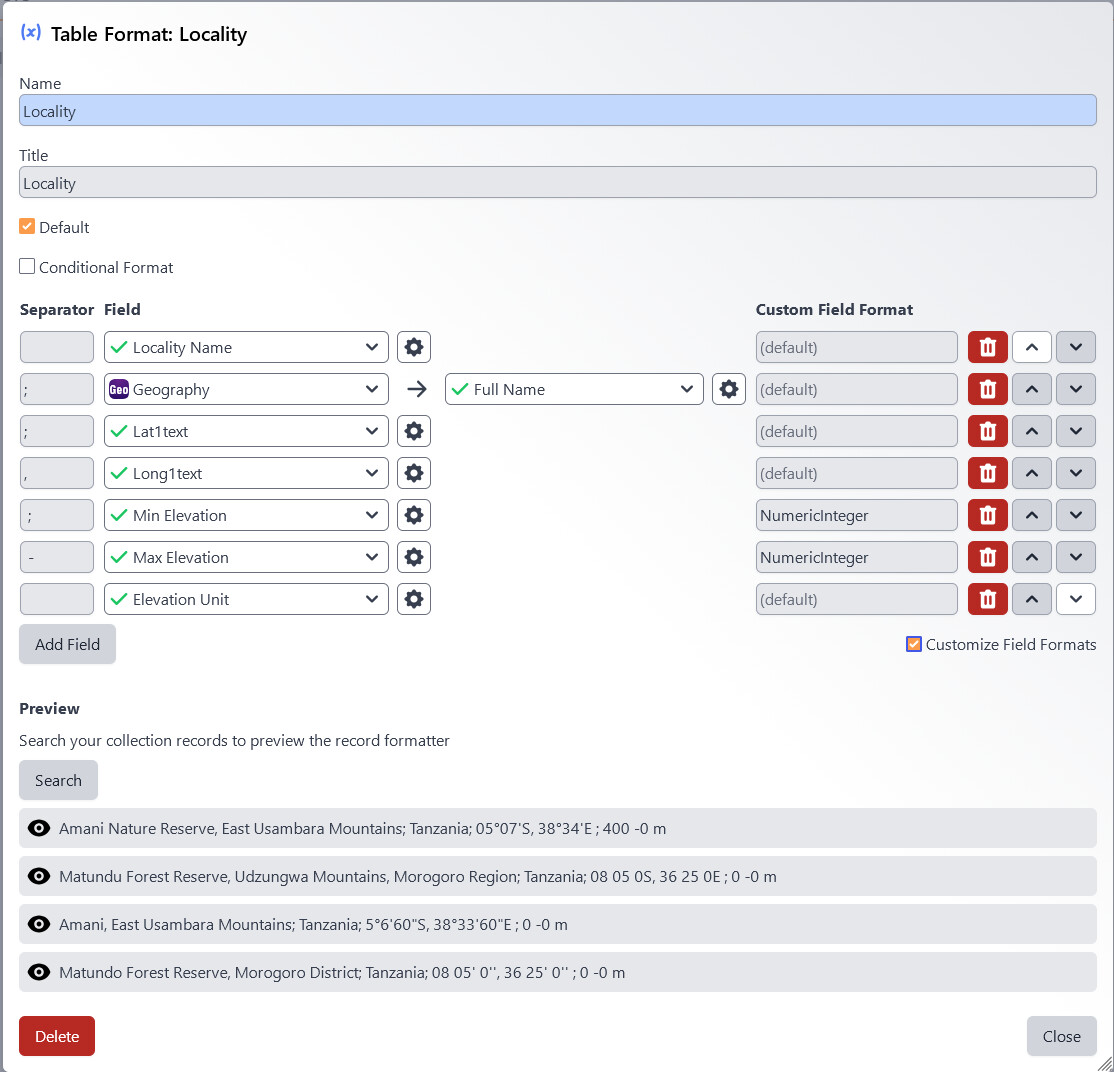View the Matundo Forest Reserve preview record
Image resolution: width=1114 pixels, height=1072 pixels.
tap(38, 972)
